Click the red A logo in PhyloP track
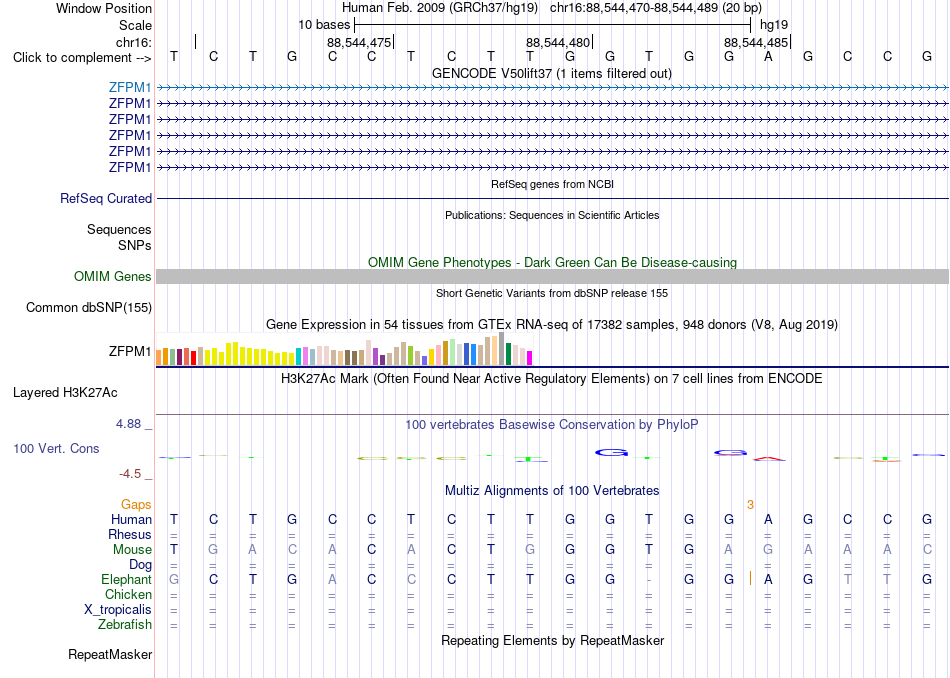950x678 pixels. [768, 459]
